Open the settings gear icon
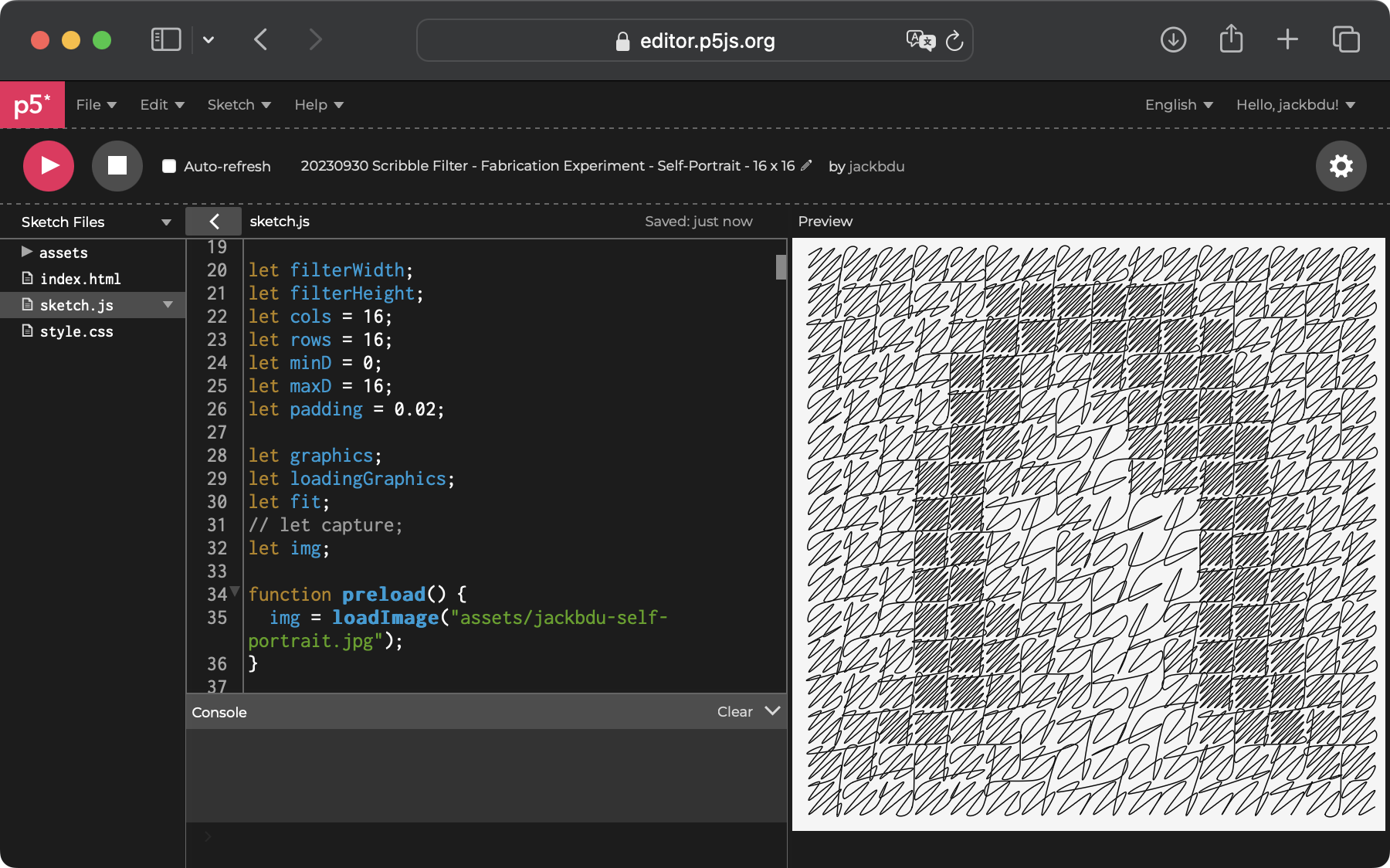Viewport: 1390px width, 868px height. pos(1341,166)
